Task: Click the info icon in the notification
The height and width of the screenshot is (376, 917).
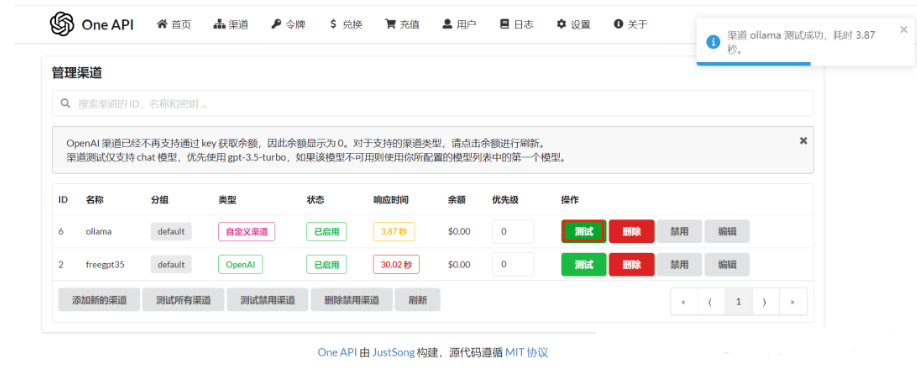Action: 713,42
